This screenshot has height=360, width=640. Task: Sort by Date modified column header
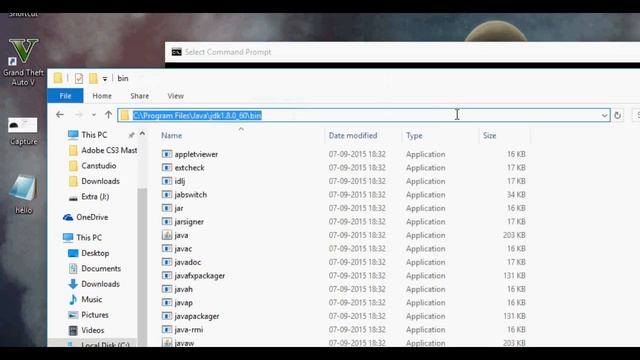(x=353, y=136)
